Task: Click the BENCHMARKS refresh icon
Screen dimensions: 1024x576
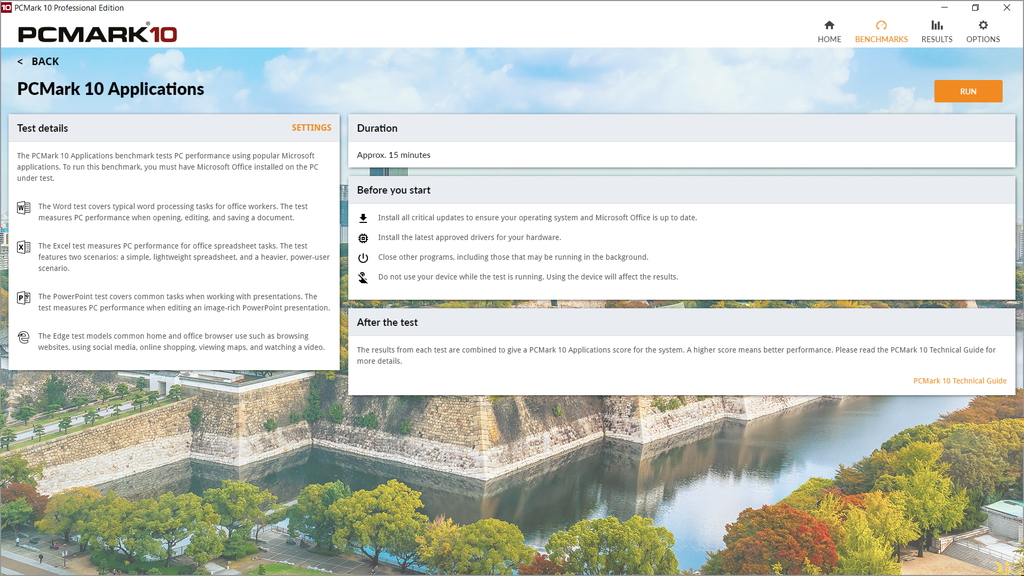Action: [x=880, y=25]
